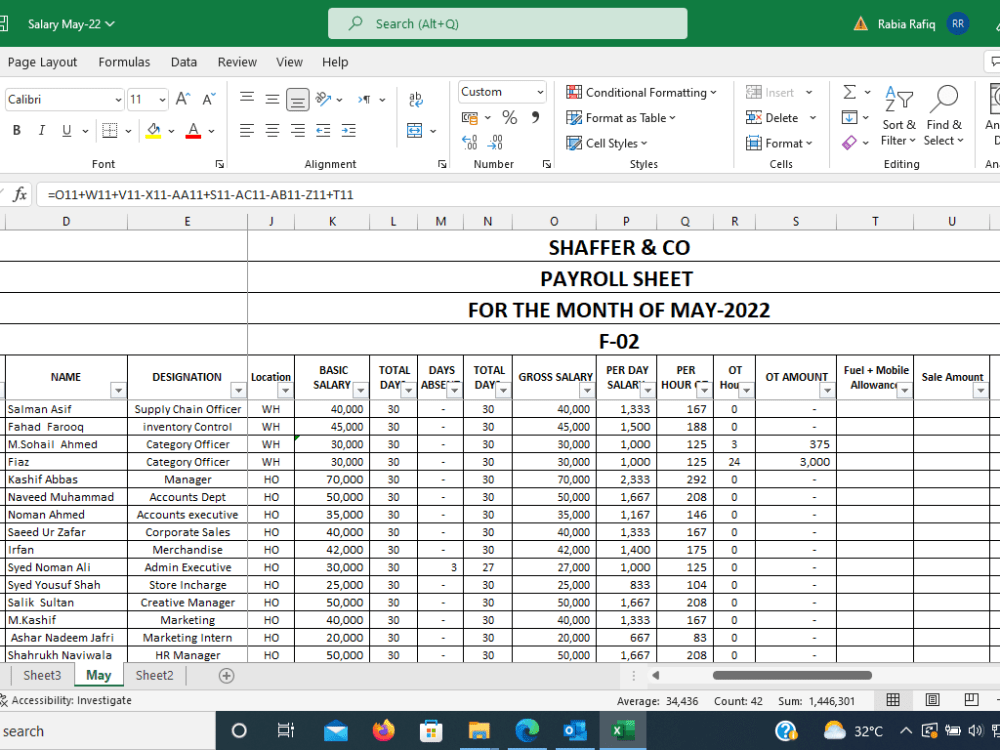Click the Fill down icon

[849, 117]
